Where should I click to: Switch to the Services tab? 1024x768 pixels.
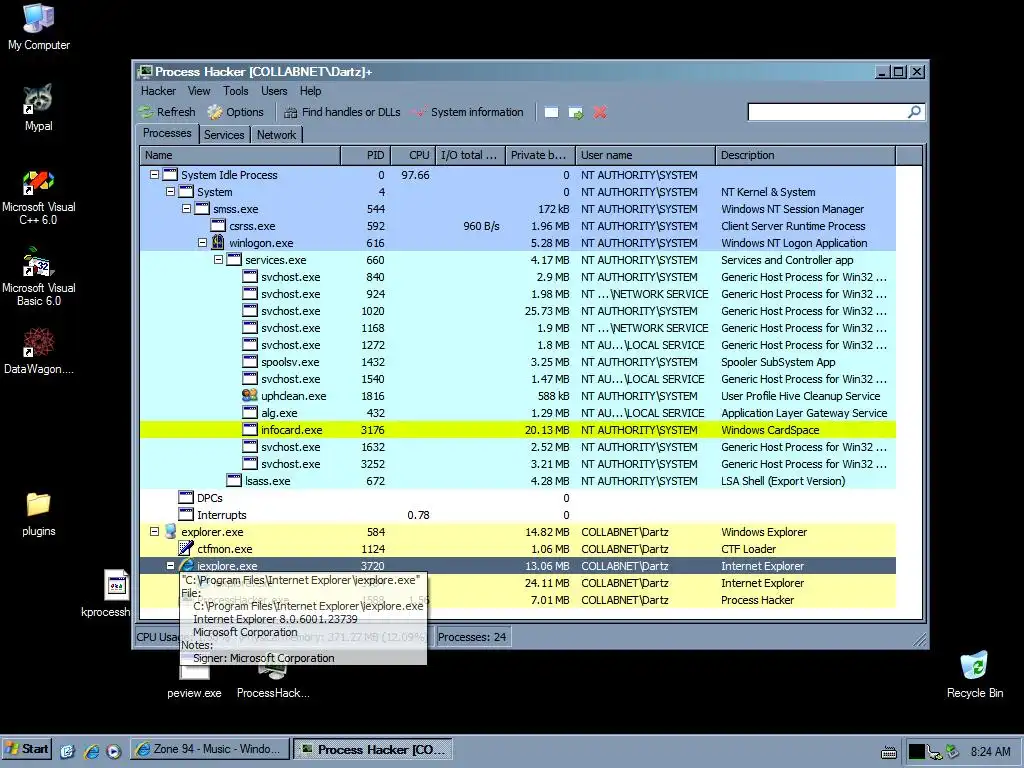223,135
